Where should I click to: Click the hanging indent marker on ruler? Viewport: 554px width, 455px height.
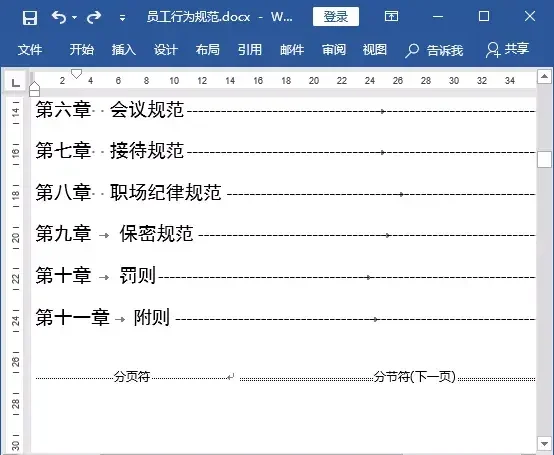(34, 86)
